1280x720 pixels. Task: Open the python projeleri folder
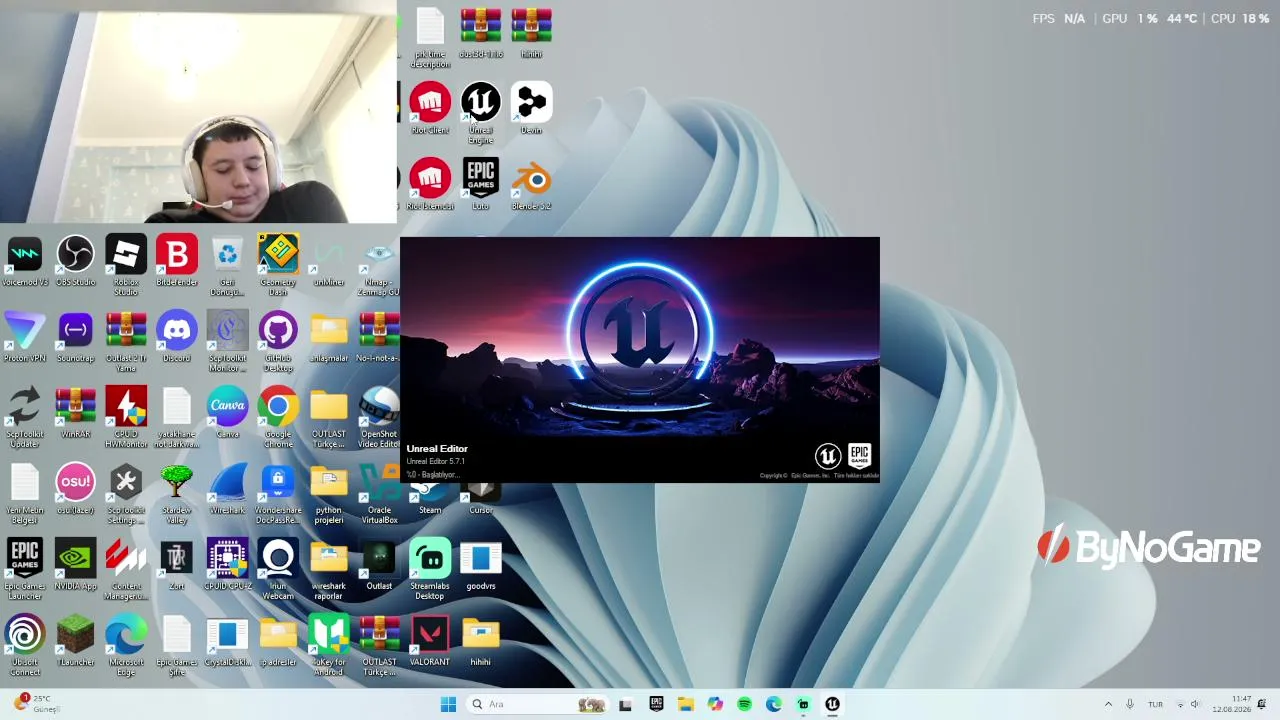click(329, 494)
